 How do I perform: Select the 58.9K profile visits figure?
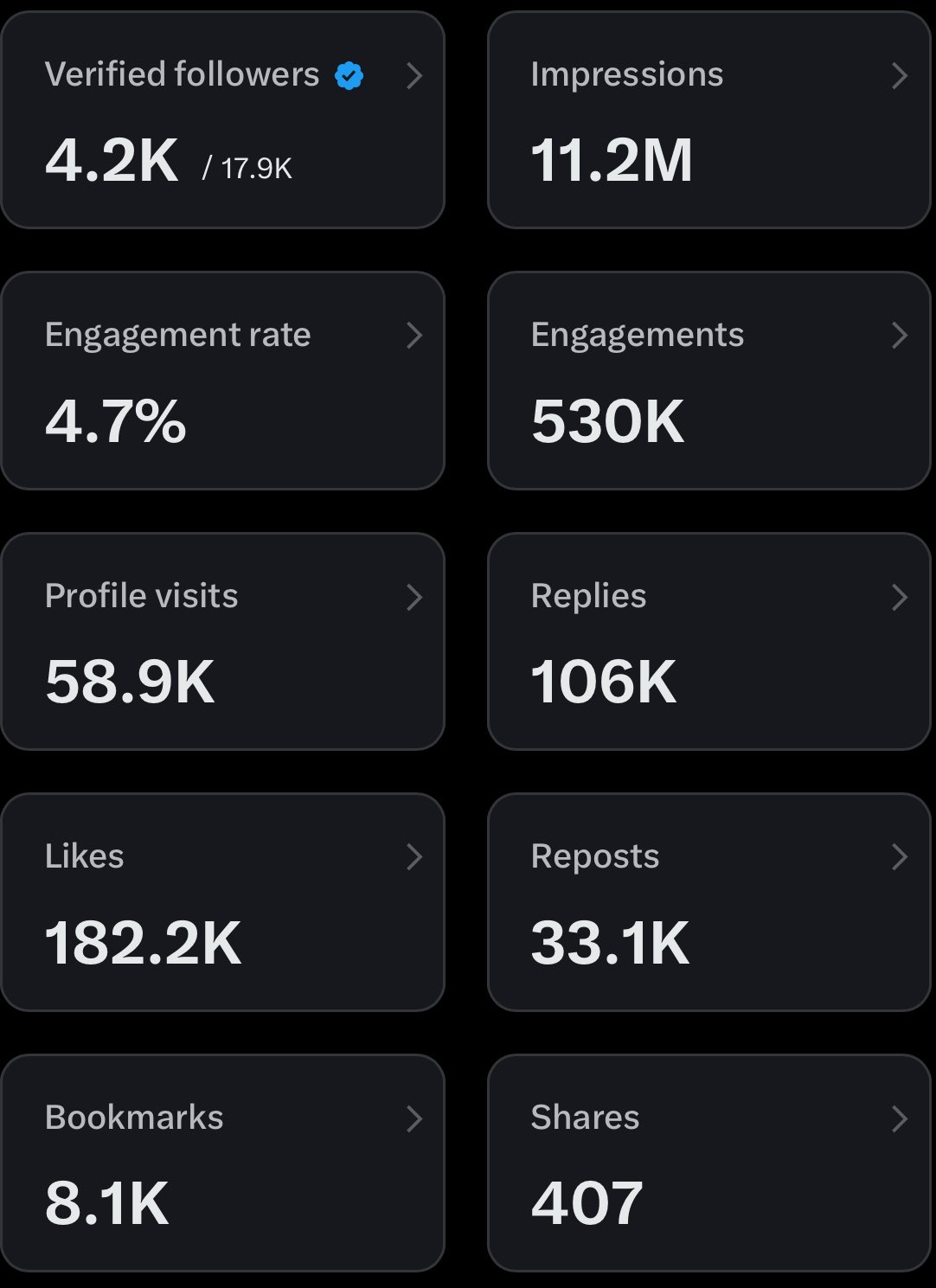pos(130,682)
